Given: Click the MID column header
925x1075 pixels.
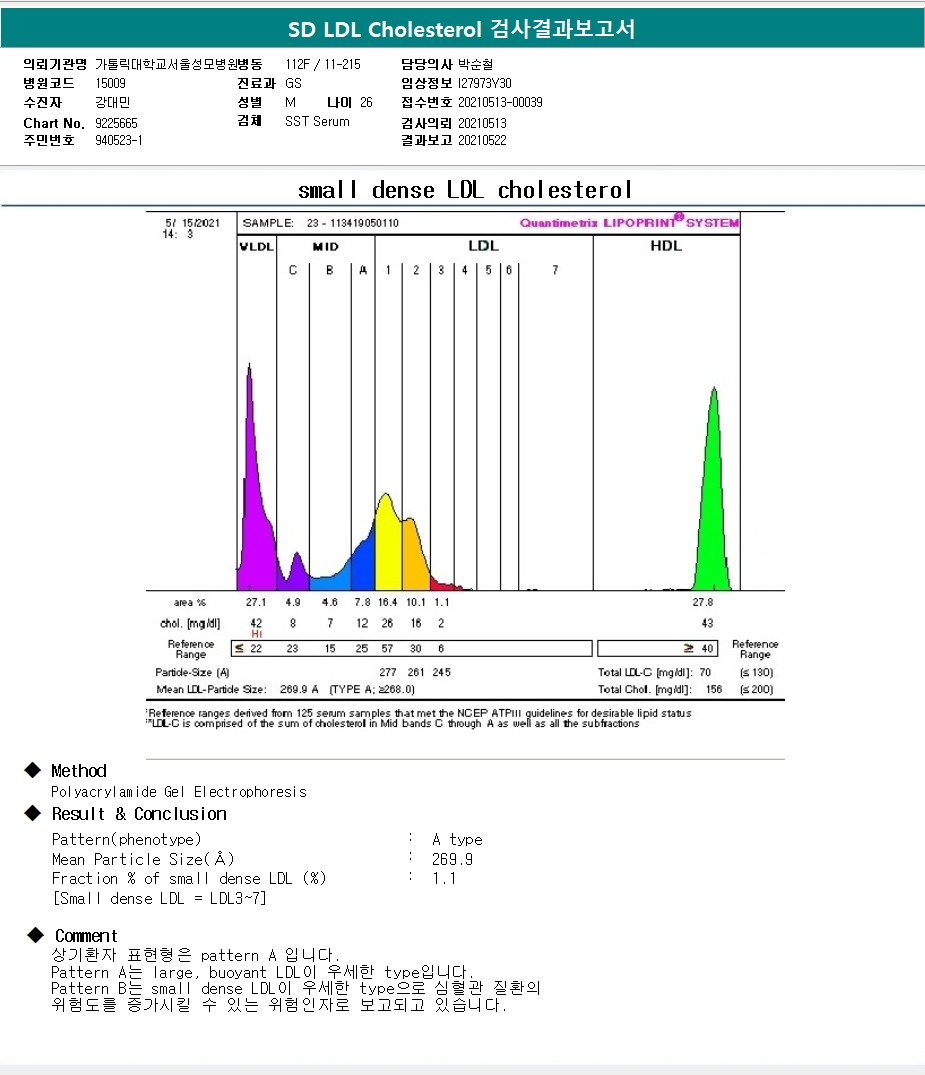Looking at the screenshot, I should coord(325,247).
